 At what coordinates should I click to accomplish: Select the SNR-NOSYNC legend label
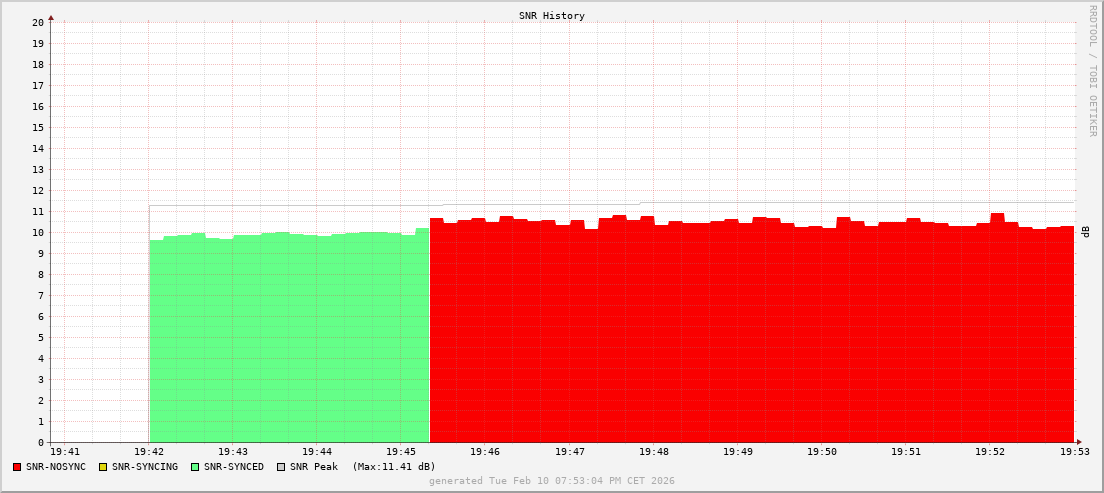(x=56, y=467)
